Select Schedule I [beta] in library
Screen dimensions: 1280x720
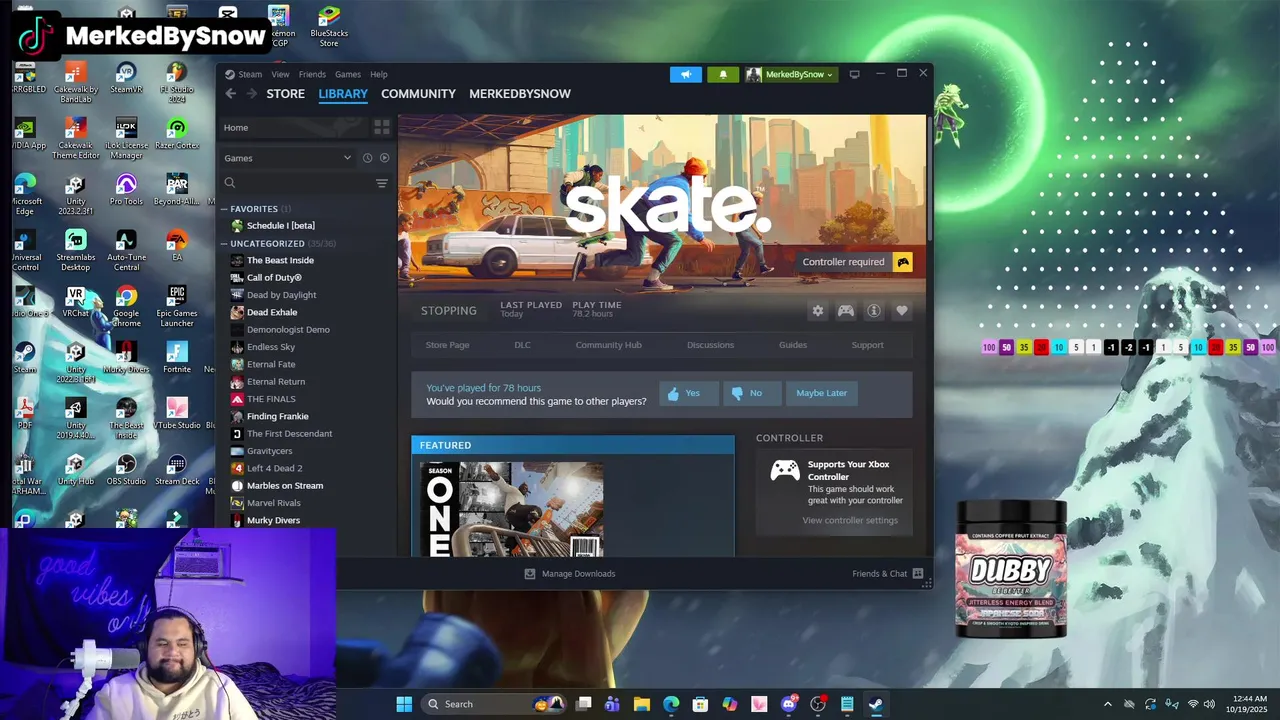280,226
